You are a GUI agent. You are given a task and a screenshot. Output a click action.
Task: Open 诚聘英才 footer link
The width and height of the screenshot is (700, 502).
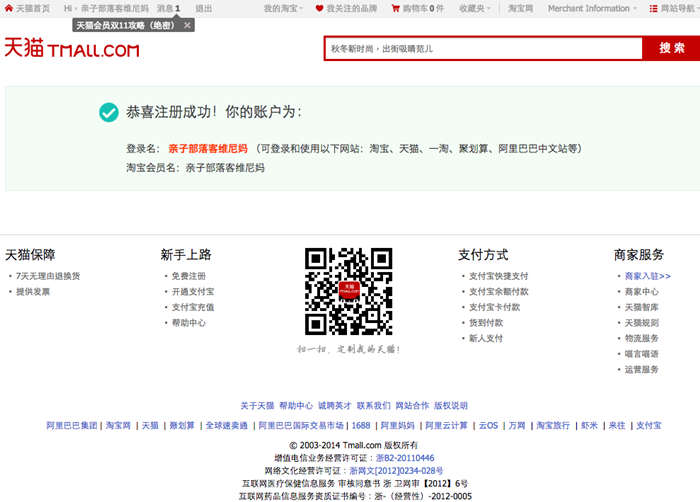(335, 406)
